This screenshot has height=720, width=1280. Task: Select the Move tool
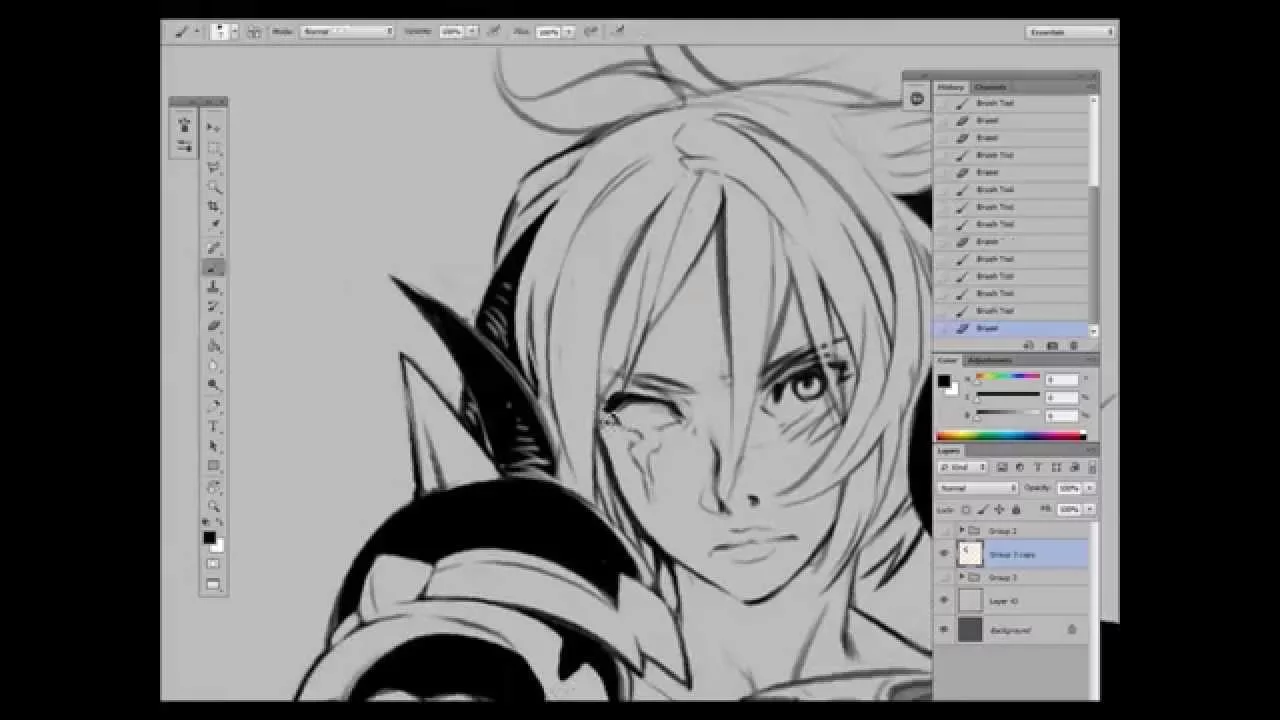[213, 127]
